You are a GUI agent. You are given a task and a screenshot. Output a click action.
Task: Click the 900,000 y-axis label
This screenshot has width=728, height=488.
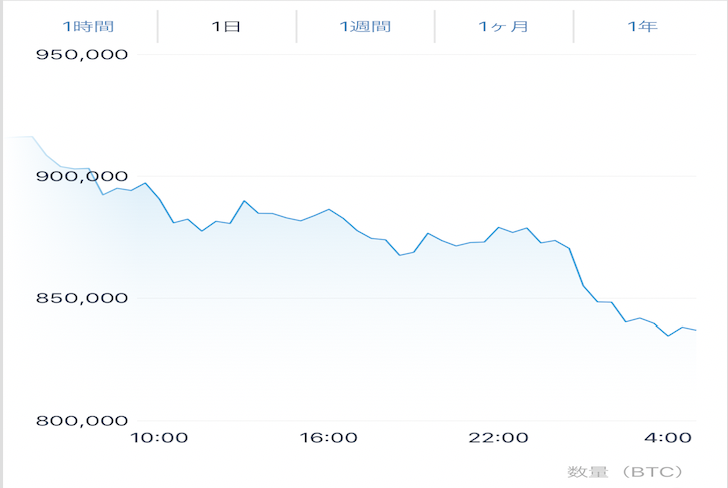point(82,176)
